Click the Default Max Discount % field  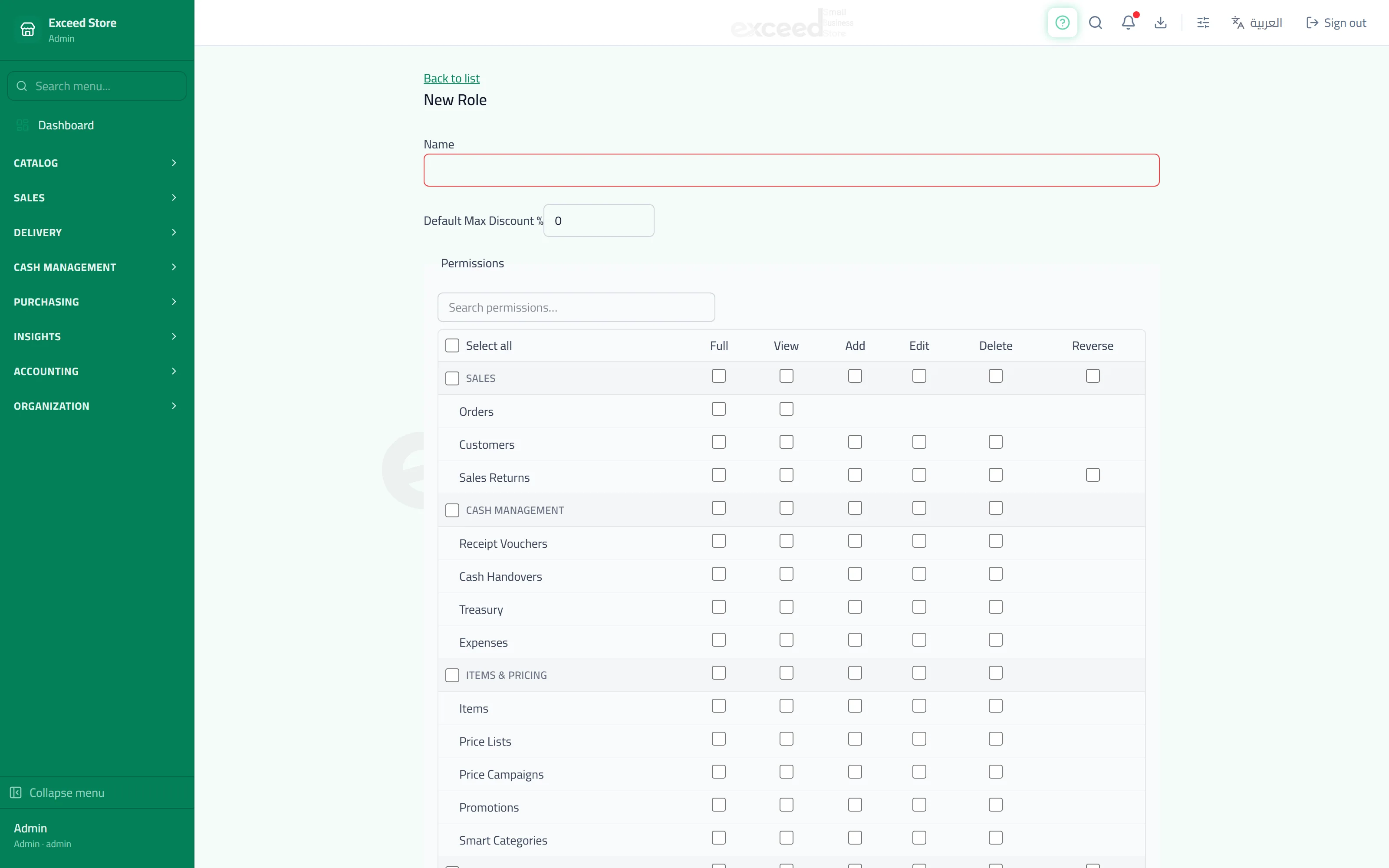pyautogui.click(x=599, y=220)
